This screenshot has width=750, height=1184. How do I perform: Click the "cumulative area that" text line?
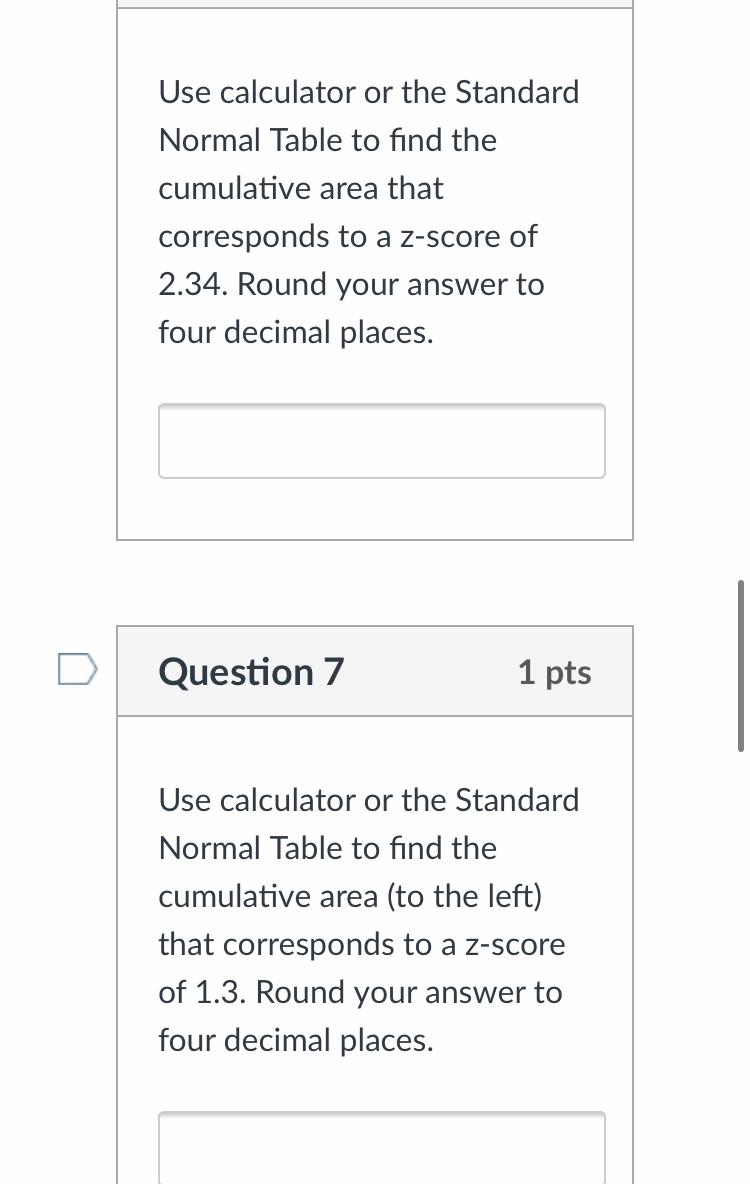point(301,189)
